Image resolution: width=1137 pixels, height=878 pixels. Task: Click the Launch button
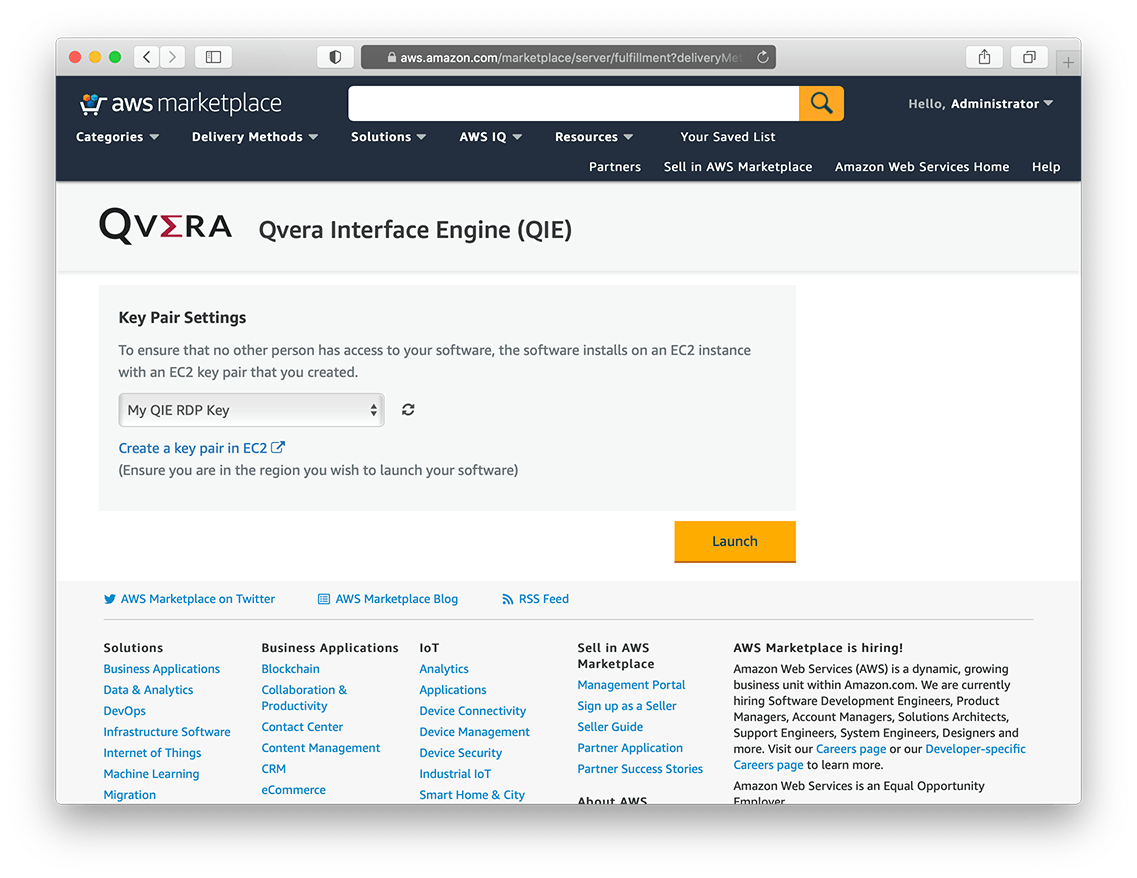click(735, 542)
